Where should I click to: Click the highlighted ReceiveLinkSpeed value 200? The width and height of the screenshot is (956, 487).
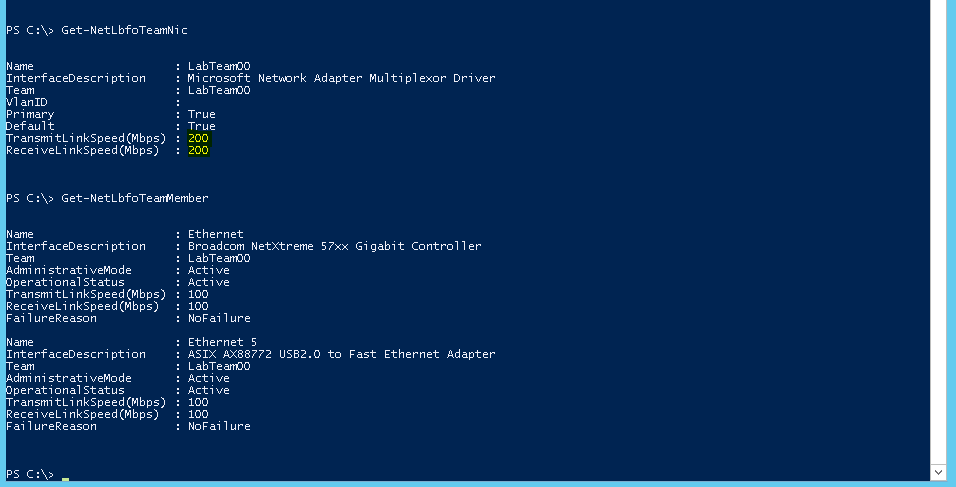pyautogui.click(x=198, y=150)
